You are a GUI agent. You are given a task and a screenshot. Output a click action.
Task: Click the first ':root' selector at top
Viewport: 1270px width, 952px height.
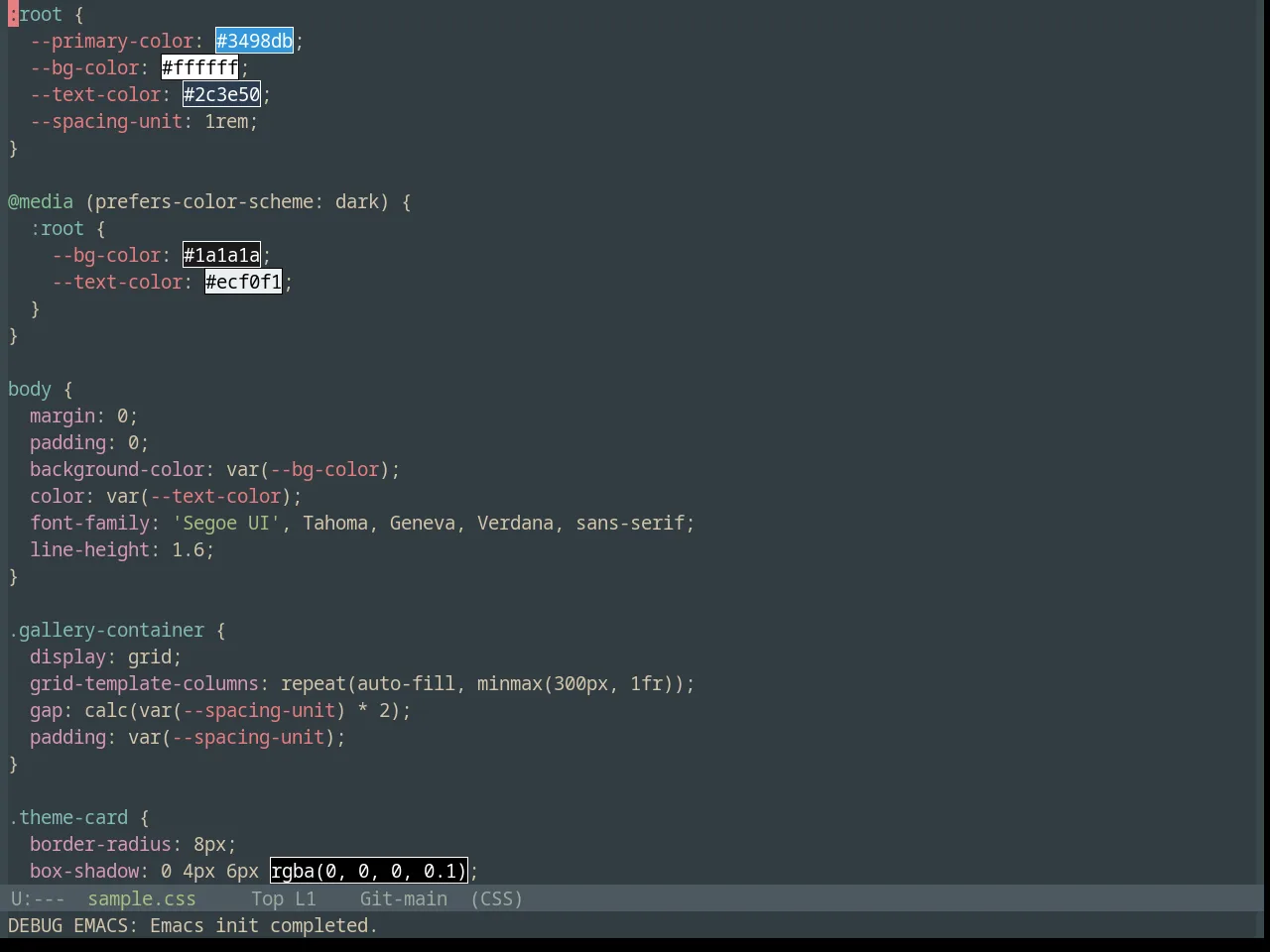(x=35, y=14)
